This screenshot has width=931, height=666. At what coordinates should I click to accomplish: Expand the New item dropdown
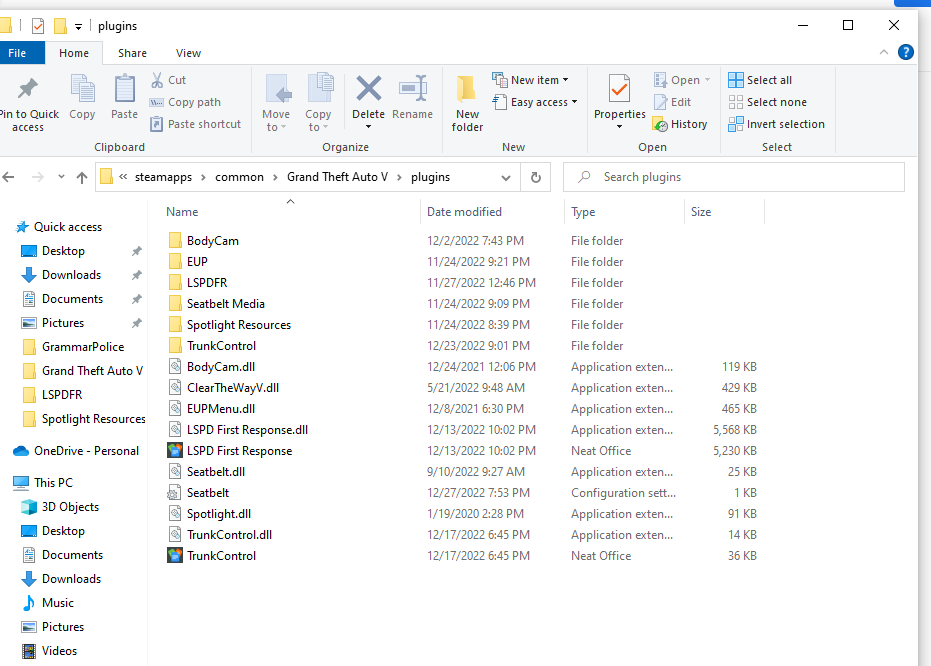(x=531, y=80)
